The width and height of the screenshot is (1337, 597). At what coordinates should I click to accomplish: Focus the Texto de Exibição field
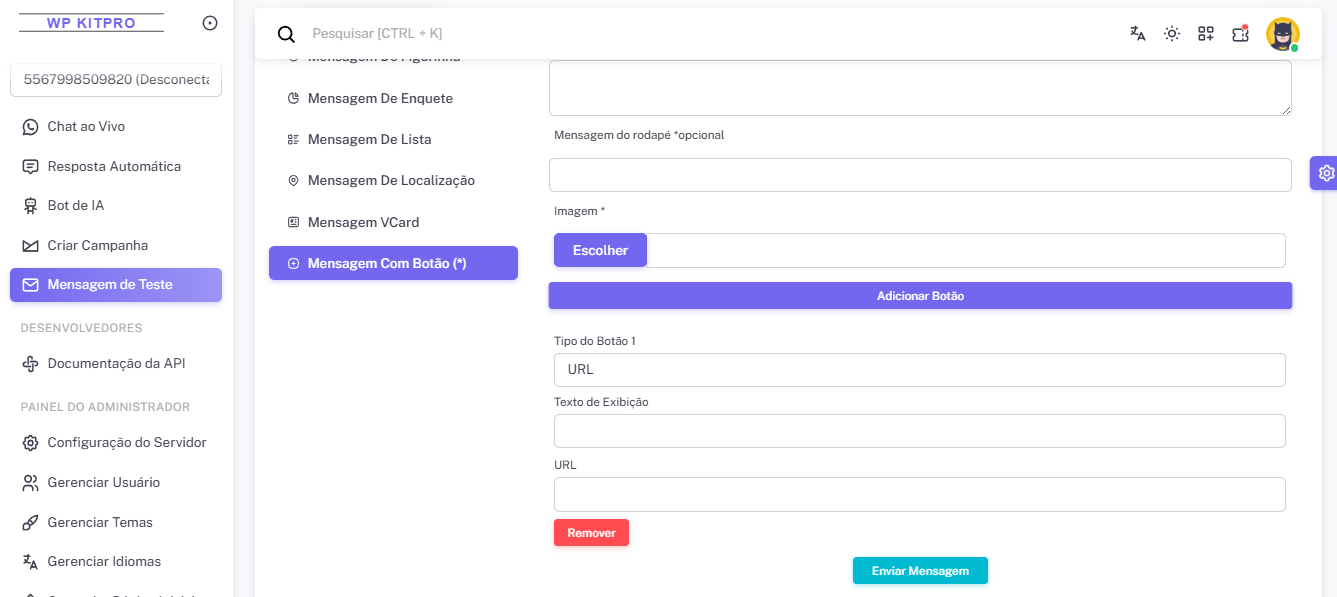[x=919, y=431]
